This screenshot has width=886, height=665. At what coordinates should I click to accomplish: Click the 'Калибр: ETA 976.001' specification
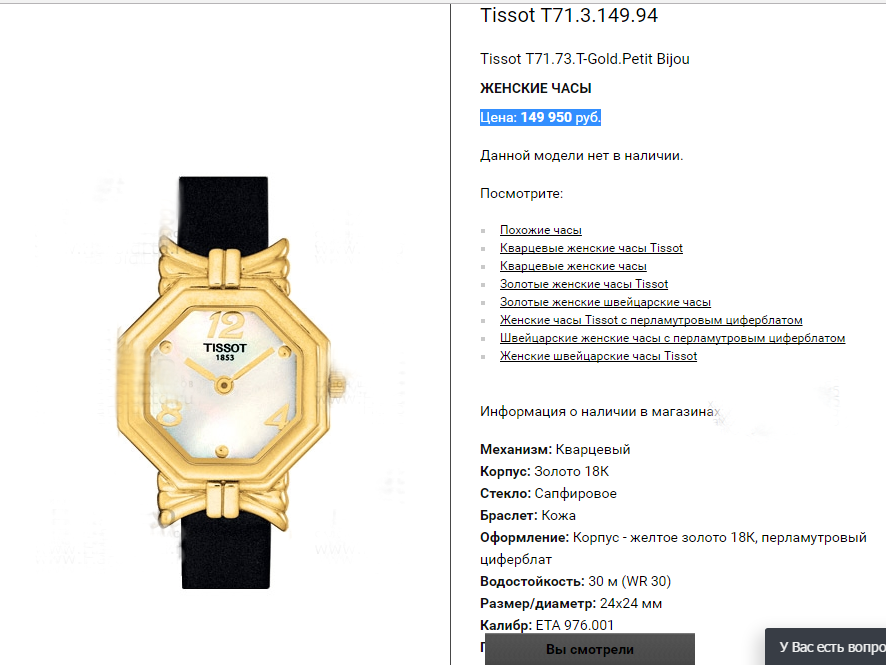point(547,625)
